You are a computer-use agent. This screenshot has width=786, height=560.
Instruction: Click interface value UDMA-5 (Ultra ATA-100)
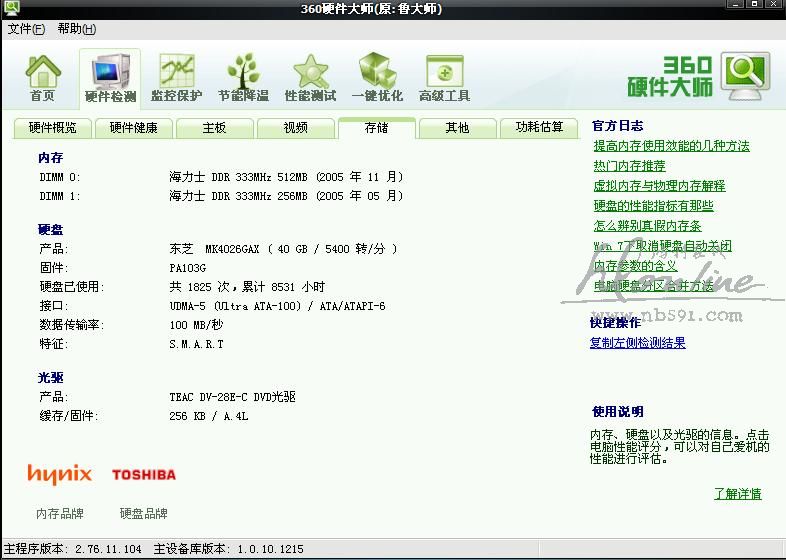(x=277, y=306)
